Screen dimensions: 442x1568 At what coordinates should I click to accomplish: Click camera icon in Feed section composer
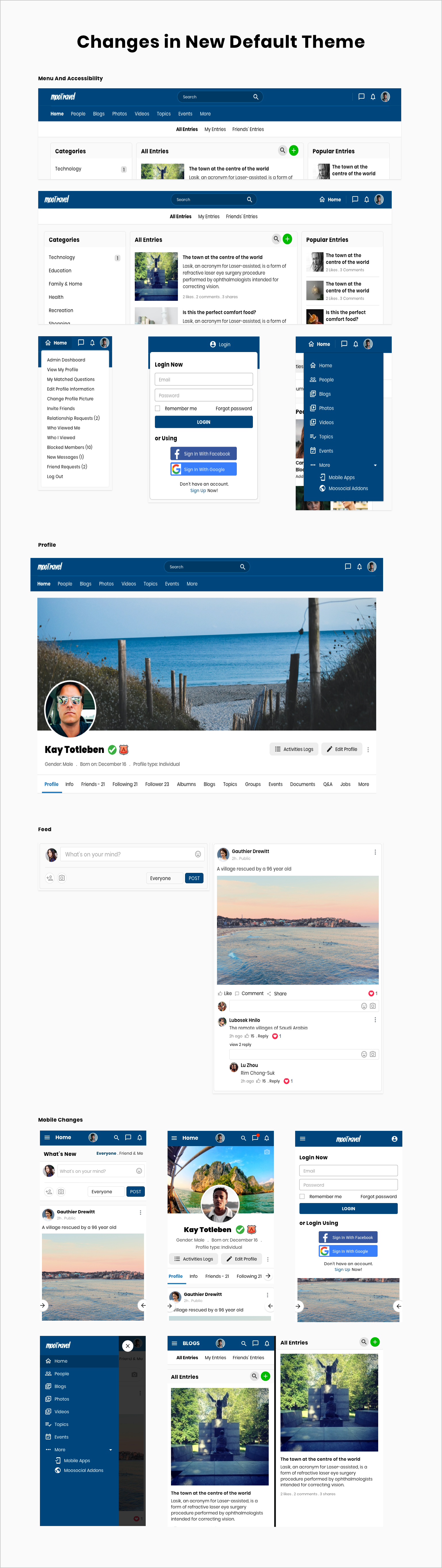click(x=62, y=878)
